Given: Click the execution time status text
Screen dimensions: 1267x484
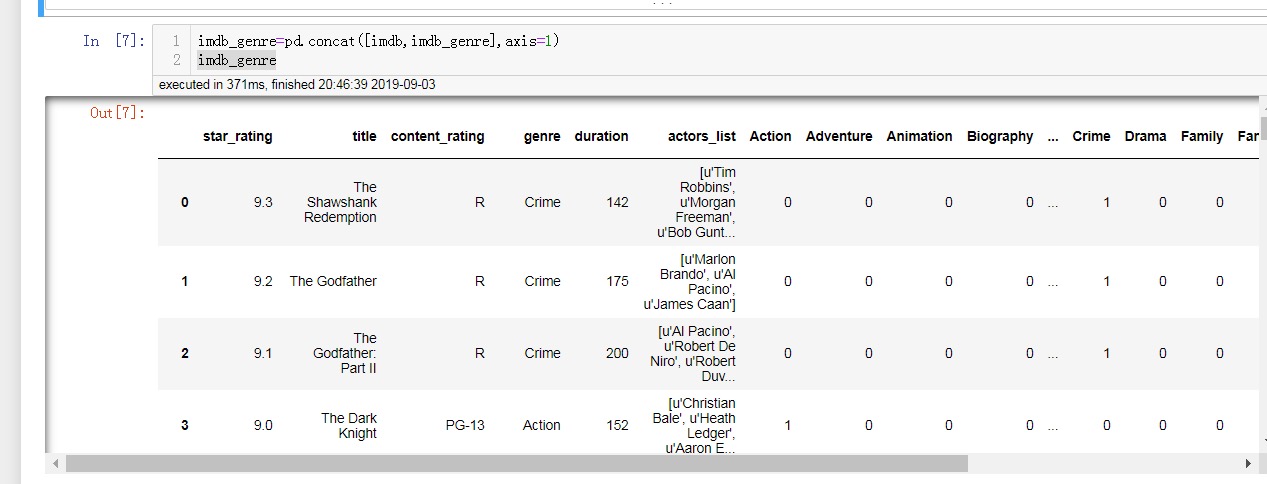Looking at the screenshot, I should click(x=297, y=84).
